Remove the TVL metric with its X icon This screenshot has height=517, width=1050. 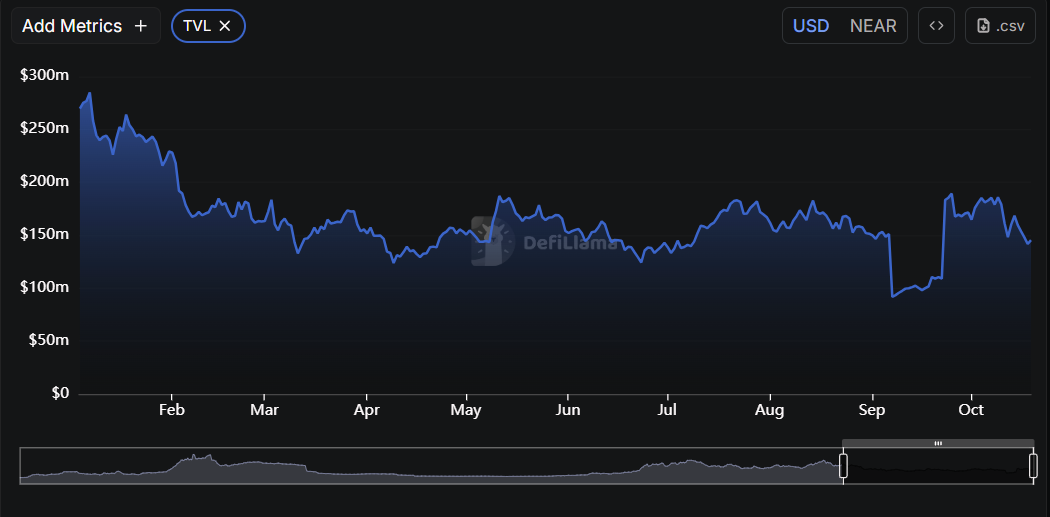point(225,26)
